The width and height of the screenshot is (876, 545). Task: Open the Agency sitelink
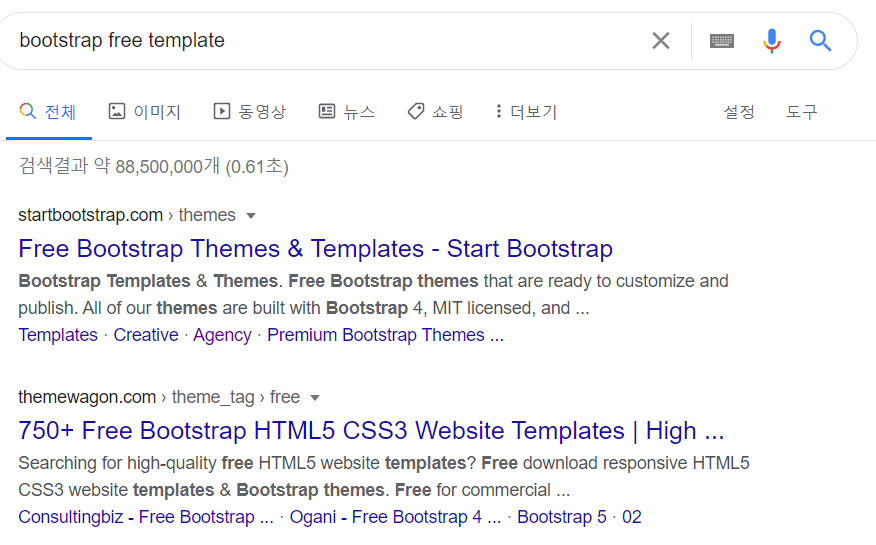[x=222, y=335]
